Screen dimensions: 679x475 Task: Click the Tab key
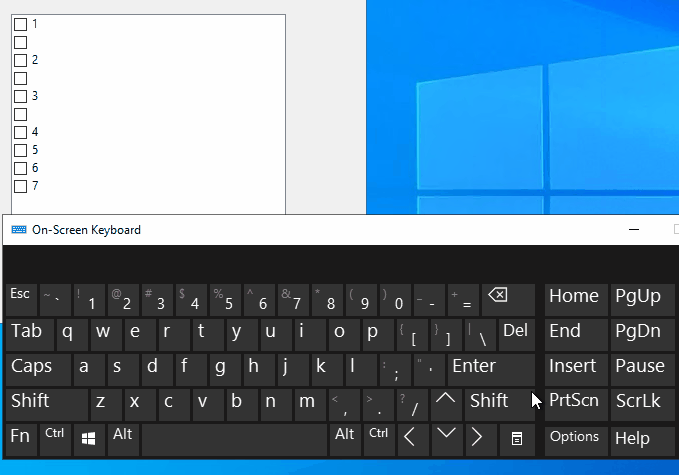[30, 335]
